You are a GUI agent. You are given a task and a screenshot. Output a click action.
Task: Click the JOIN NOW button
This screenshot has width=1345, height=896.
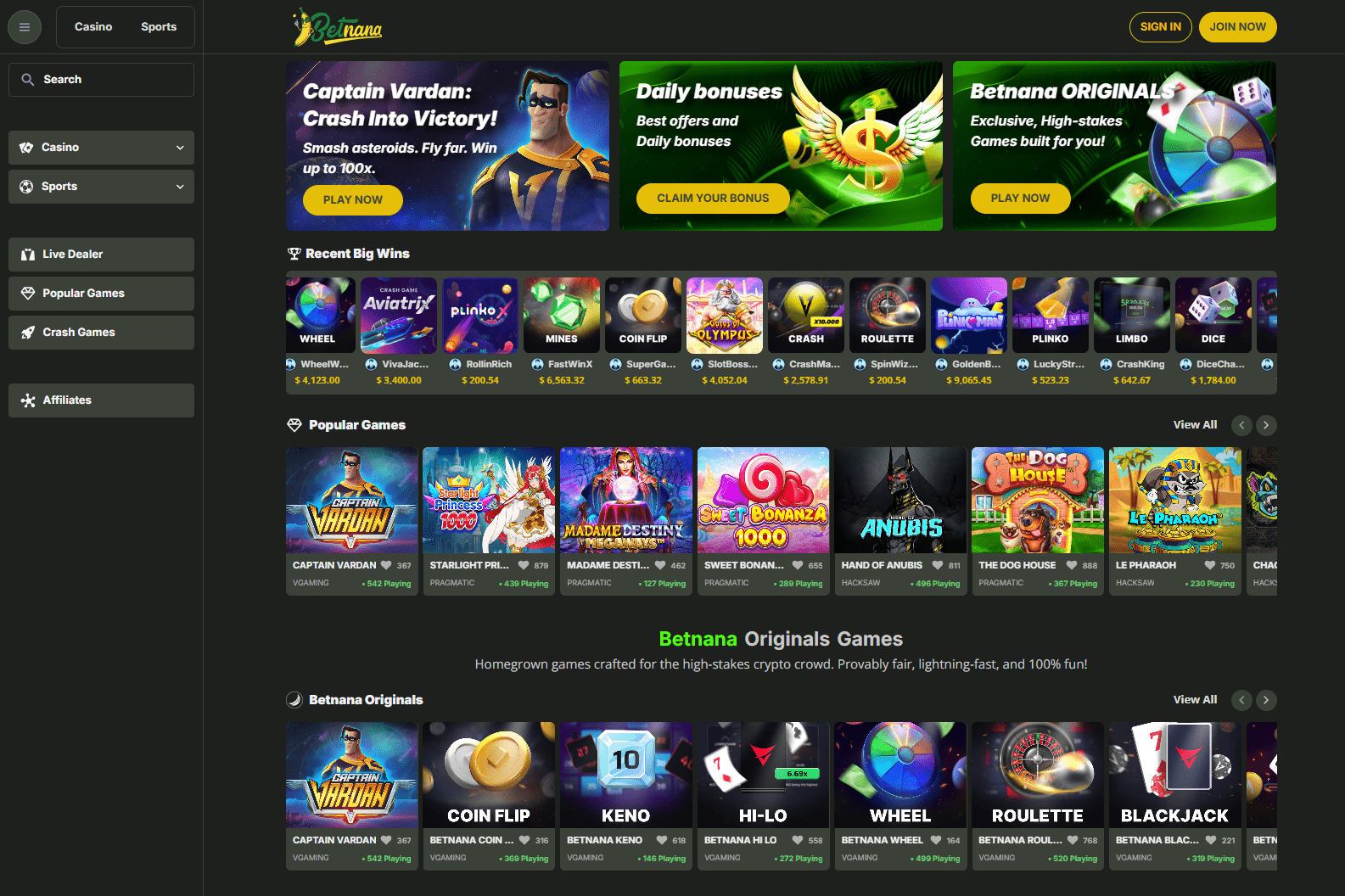(1237, 27)
